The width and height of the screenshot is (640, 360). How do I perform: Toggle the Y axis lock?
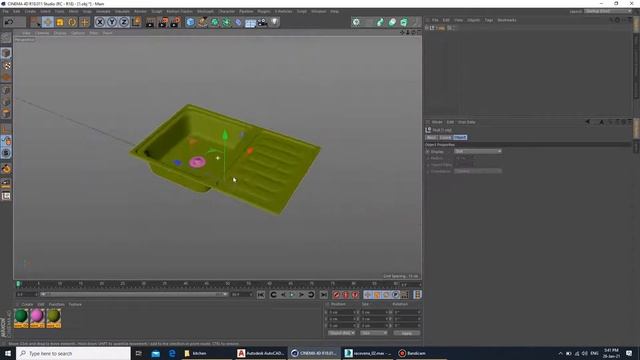[x=112, y=22]
